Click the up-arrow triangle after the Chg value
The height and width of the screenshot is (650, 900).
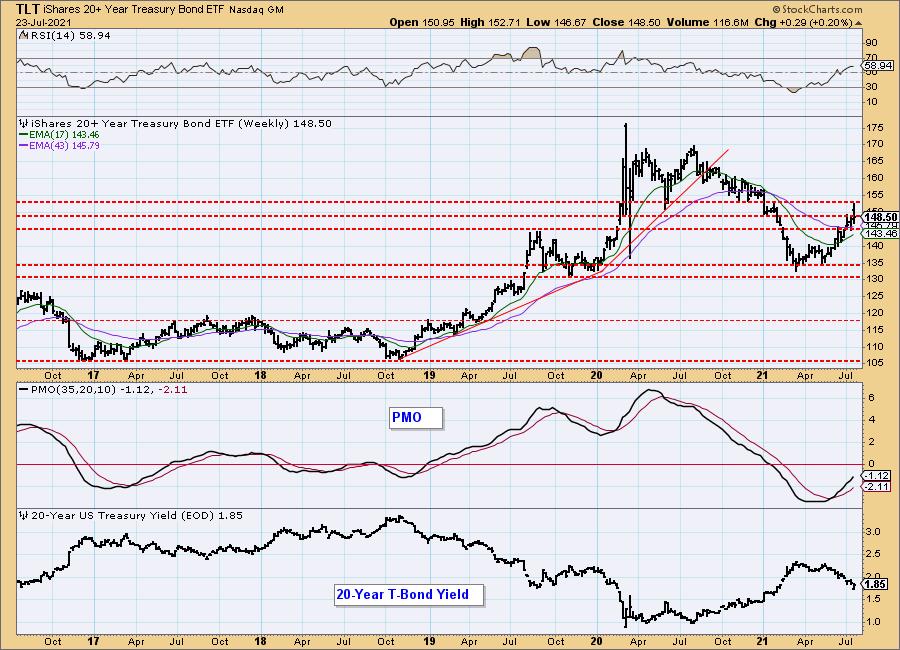click(x=858, y=23)
